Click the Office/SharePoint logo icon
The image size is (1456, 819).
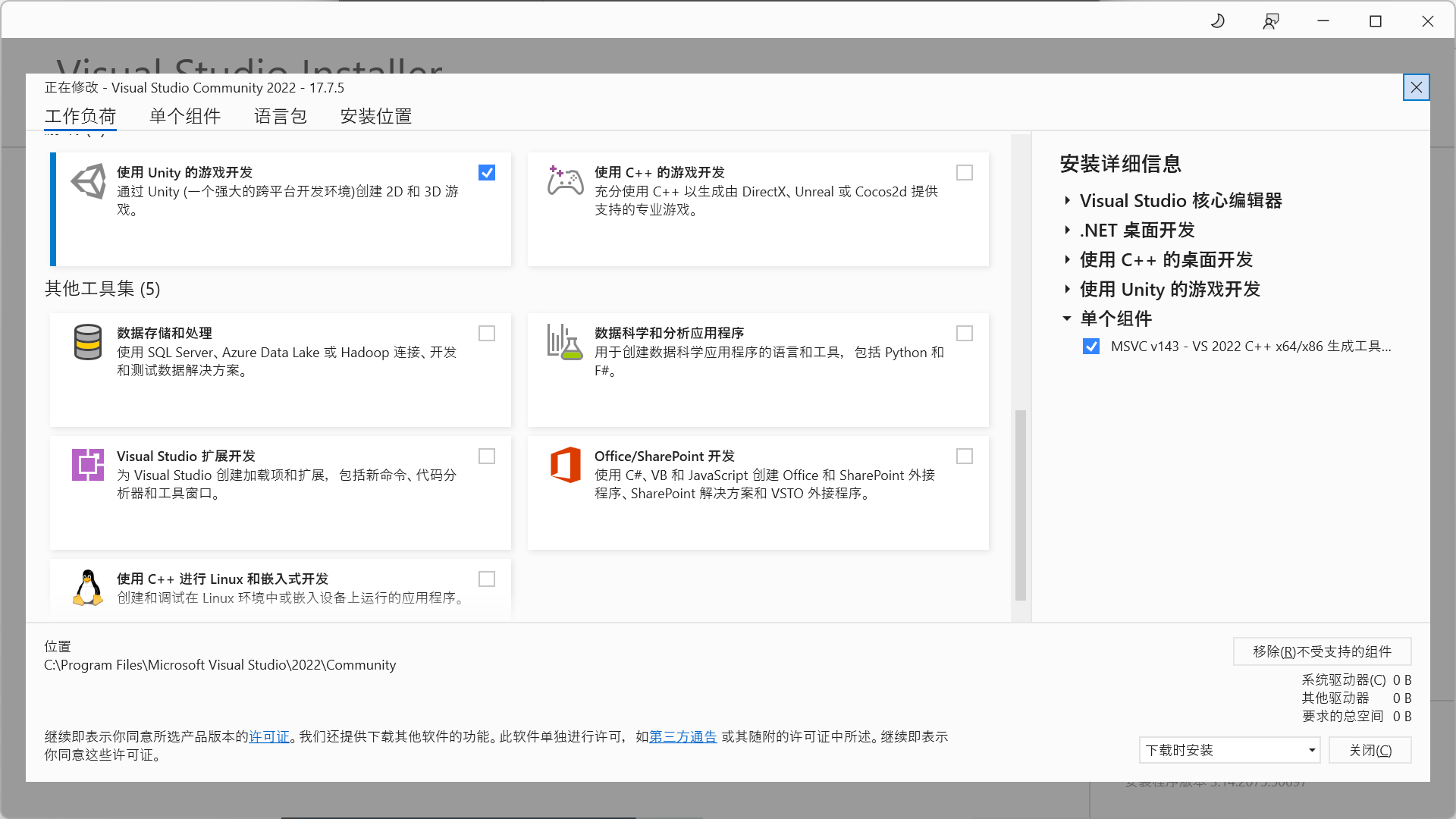[x=565, y=465]
